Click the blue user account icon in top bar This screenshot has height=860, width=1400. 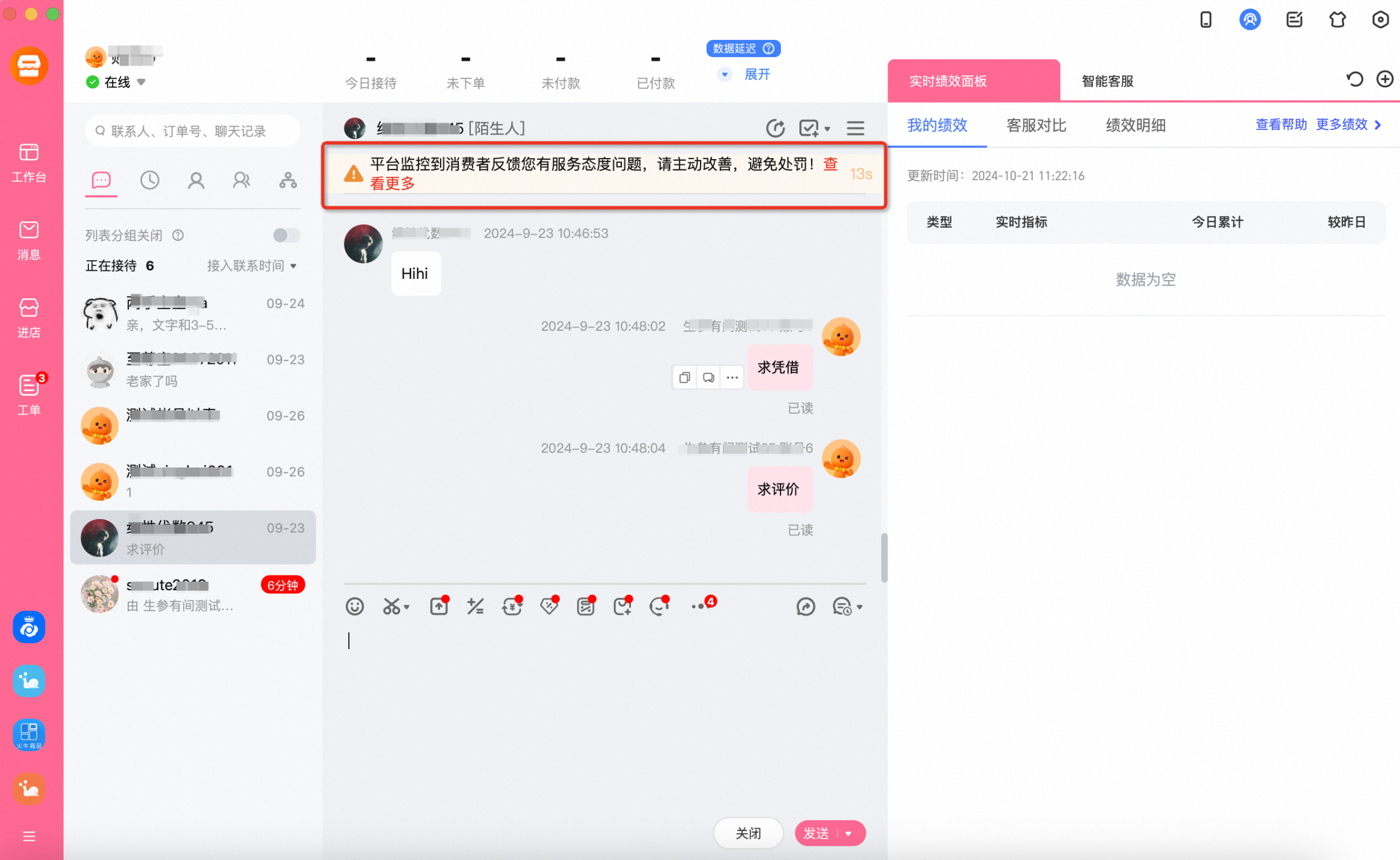pos(1250,20)
